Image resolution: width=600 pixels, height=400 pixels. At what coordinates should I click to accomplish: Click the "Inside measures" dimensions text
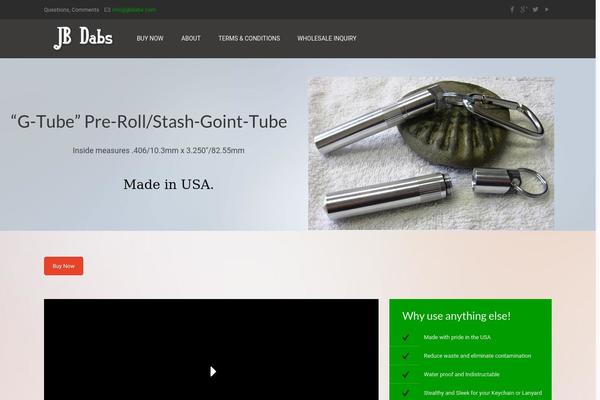pos(158,150)
